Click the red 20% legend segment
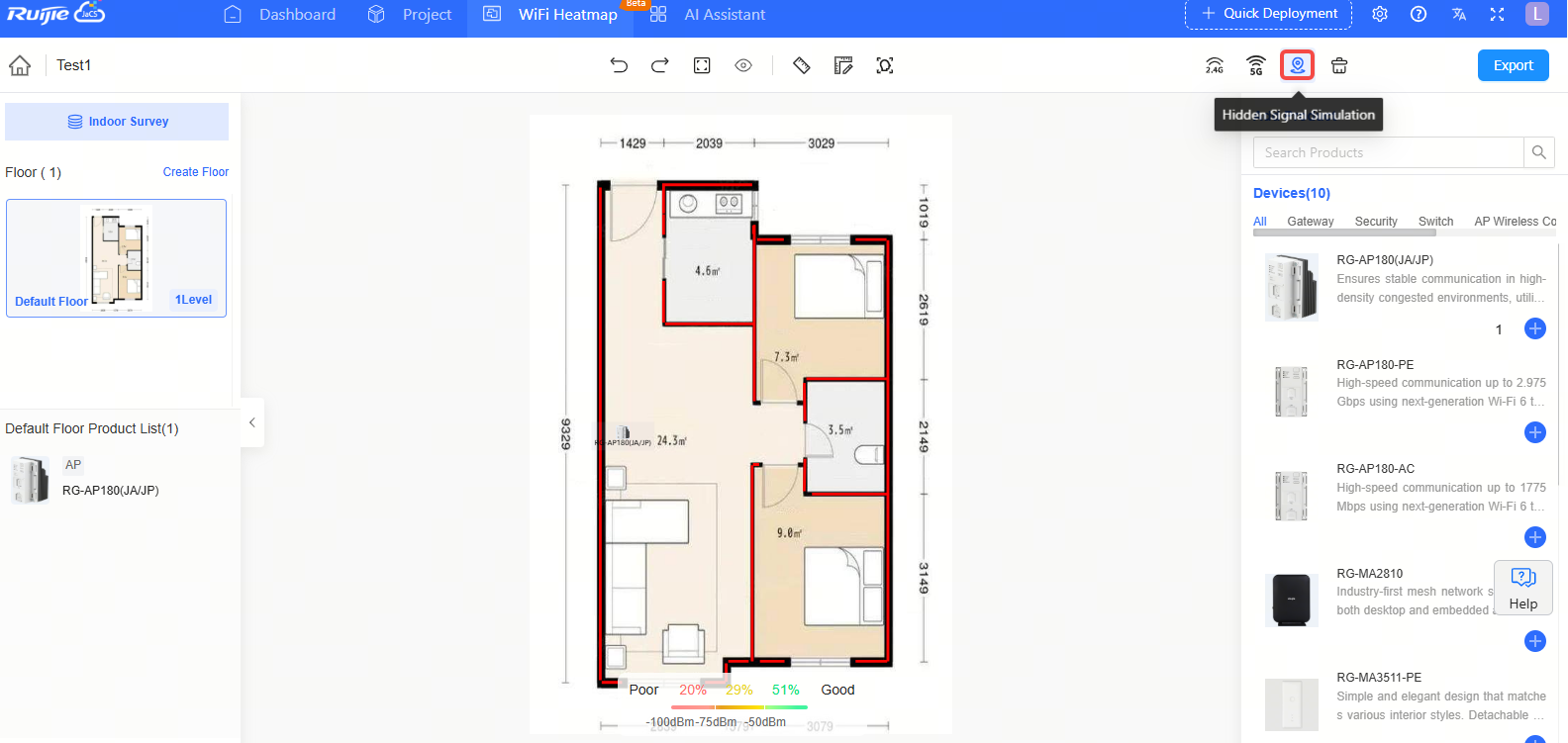1568x743 pixels. [x=693, y=690]
